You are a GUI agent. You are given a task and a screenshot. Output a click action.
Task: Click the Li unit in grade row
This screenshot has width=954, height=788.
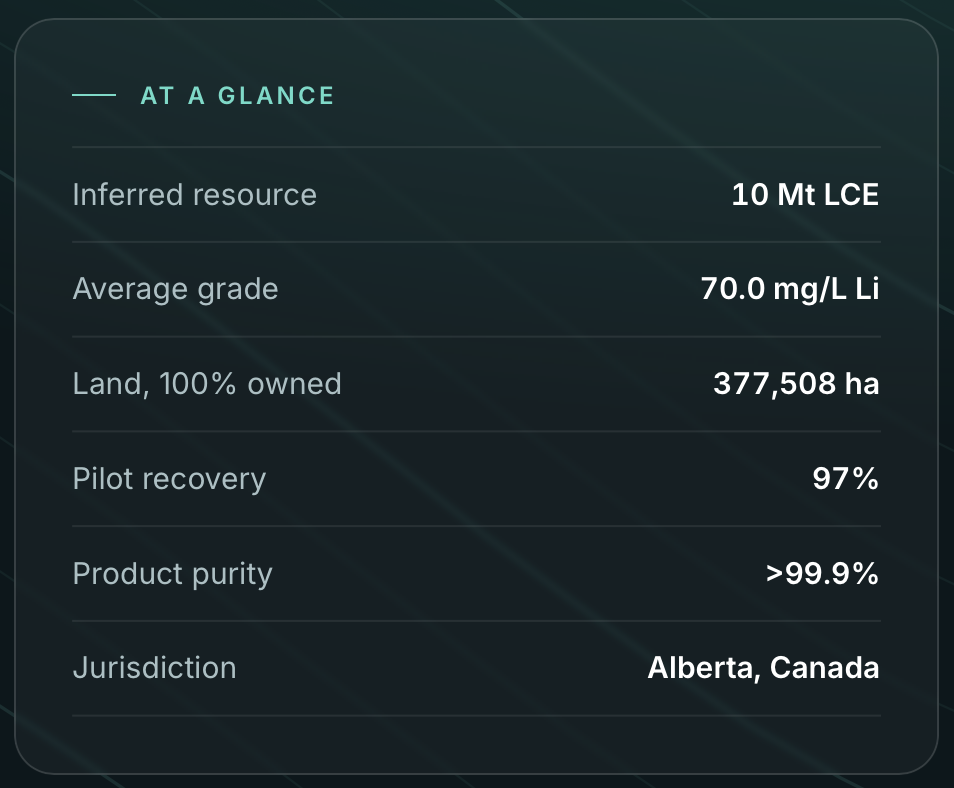867,288
